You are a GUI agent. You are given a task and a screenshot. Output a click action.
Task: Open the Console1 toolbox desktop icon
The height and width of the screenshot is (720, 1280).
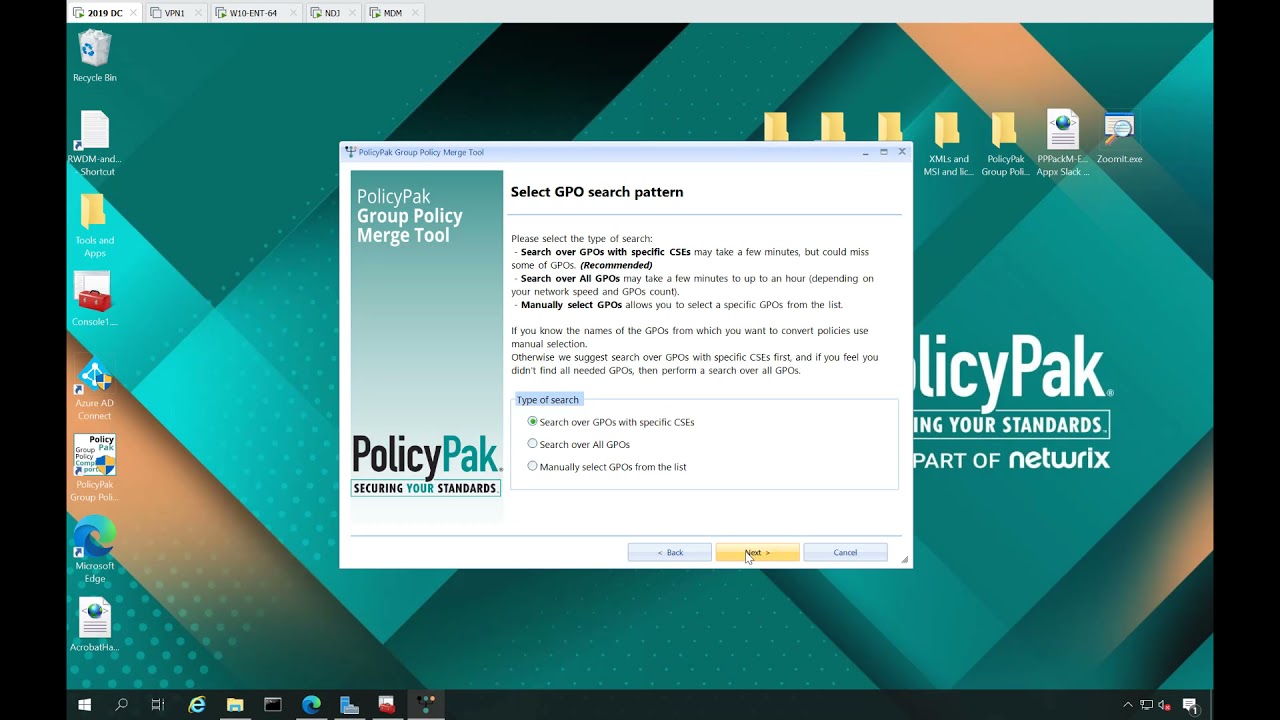pyautogui.click(x=94, y=300)
